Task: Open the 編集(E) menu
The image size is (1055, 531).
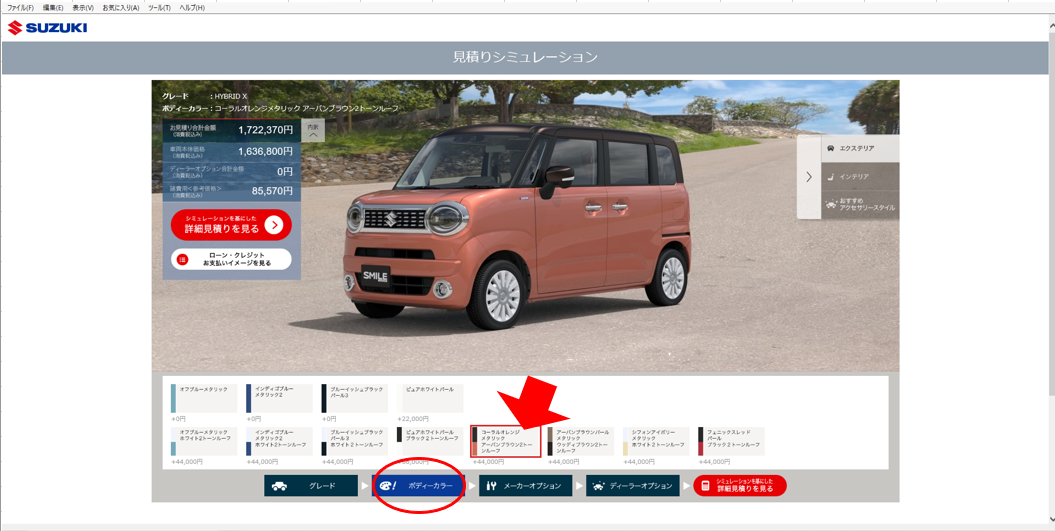Action: tap(52, 7)
